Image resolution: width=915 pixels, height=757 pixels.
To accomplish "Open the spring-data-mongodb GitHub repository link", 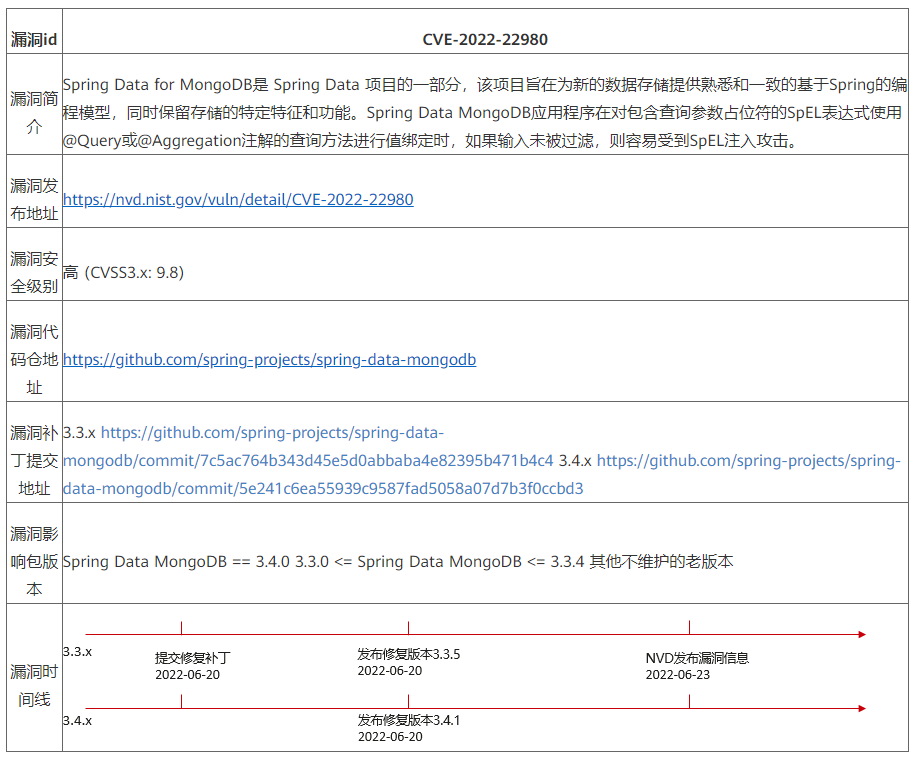I will (x=269, y=360).
